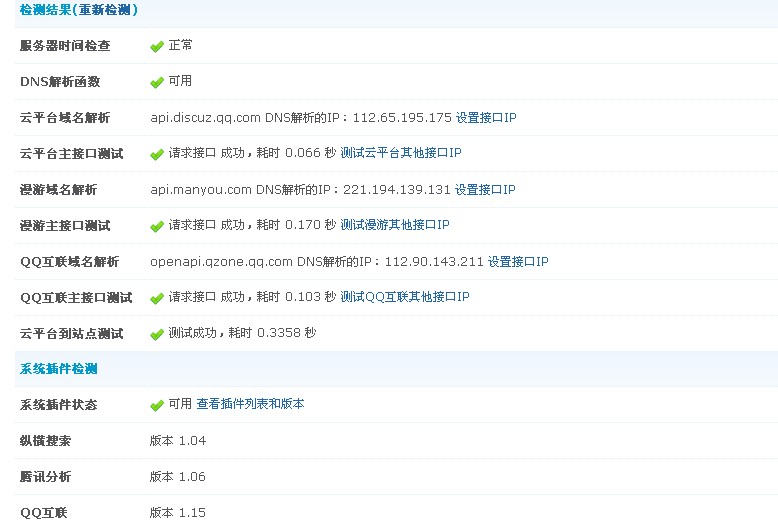
Task: Open 测试漫游其他接口IP link
Action: point(395,225)
